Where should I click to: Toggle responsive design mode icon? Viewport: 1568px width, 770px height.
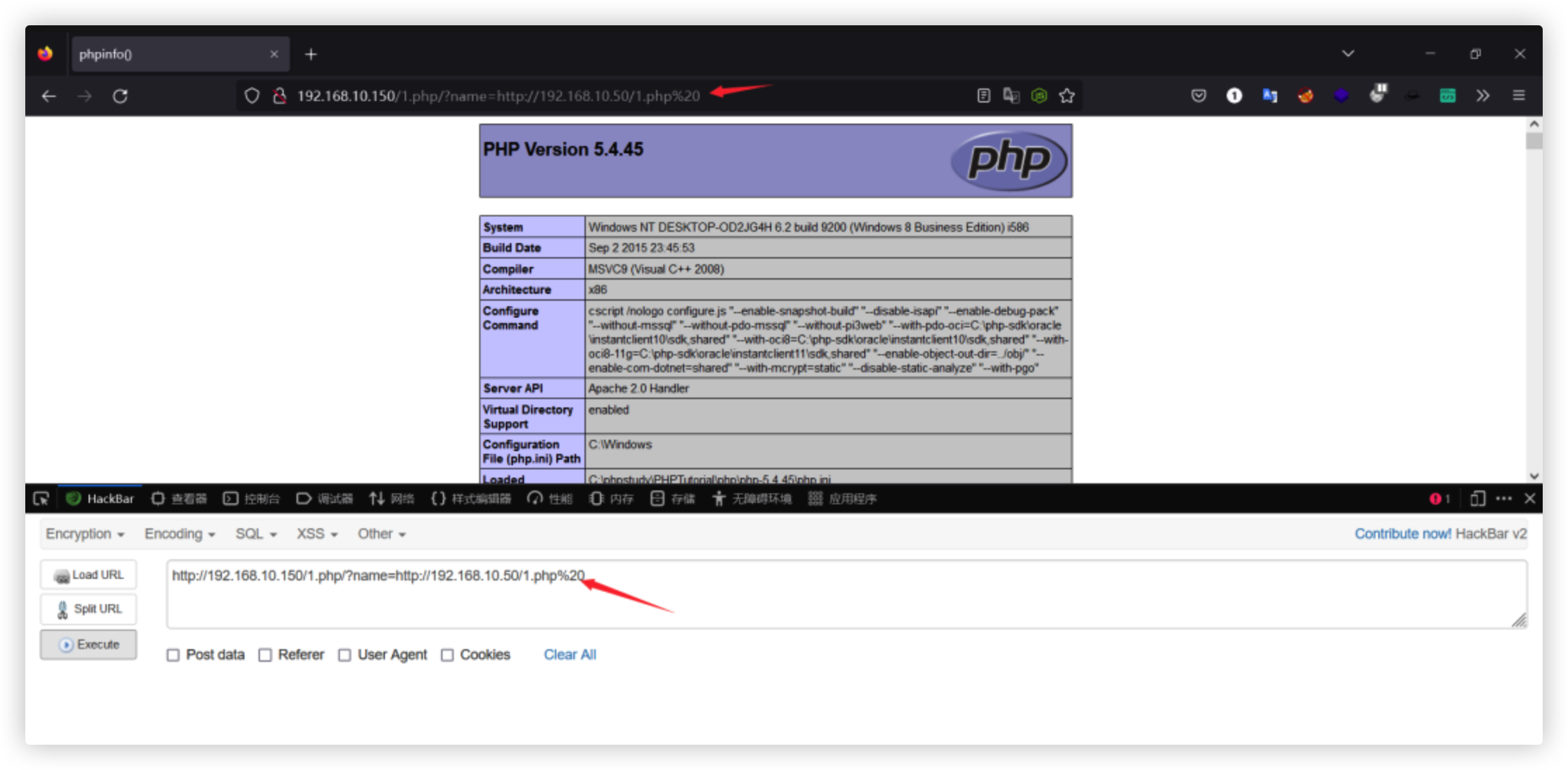1477,499
